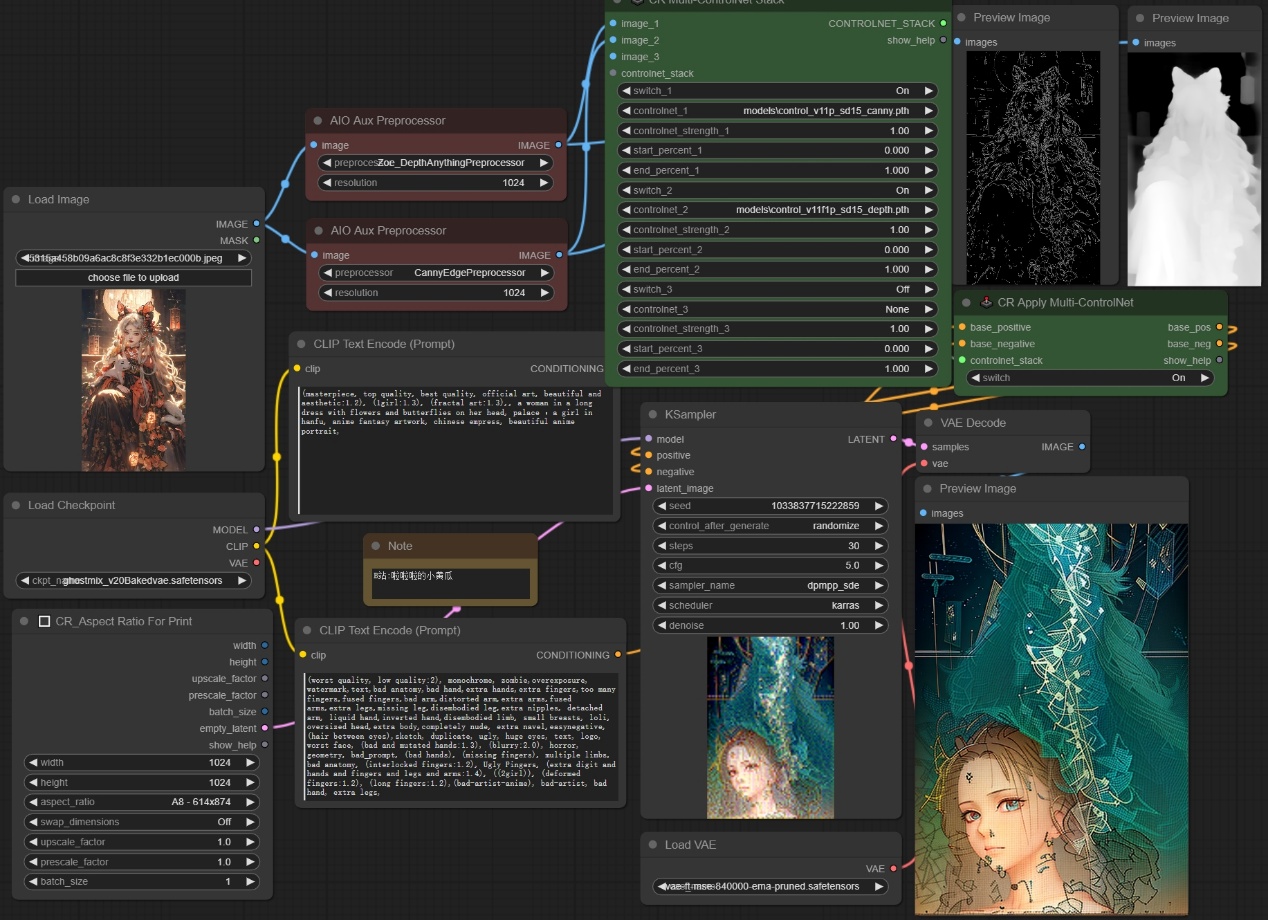
Task: Click the CR Apply Multi-ControlNet title icon
Action: [986, 302]
